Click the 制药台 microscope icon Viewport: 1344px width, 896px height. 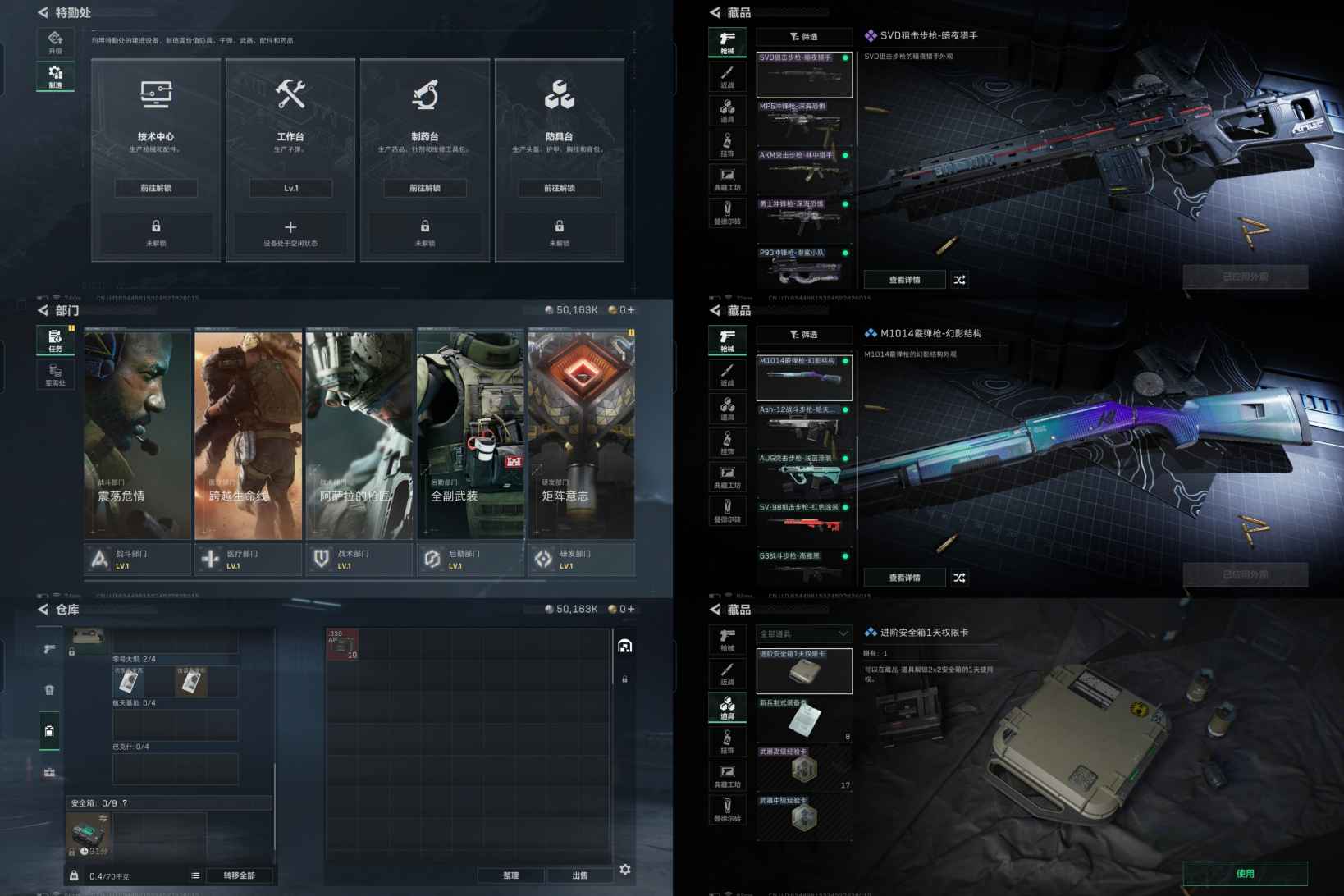[425, 94]
